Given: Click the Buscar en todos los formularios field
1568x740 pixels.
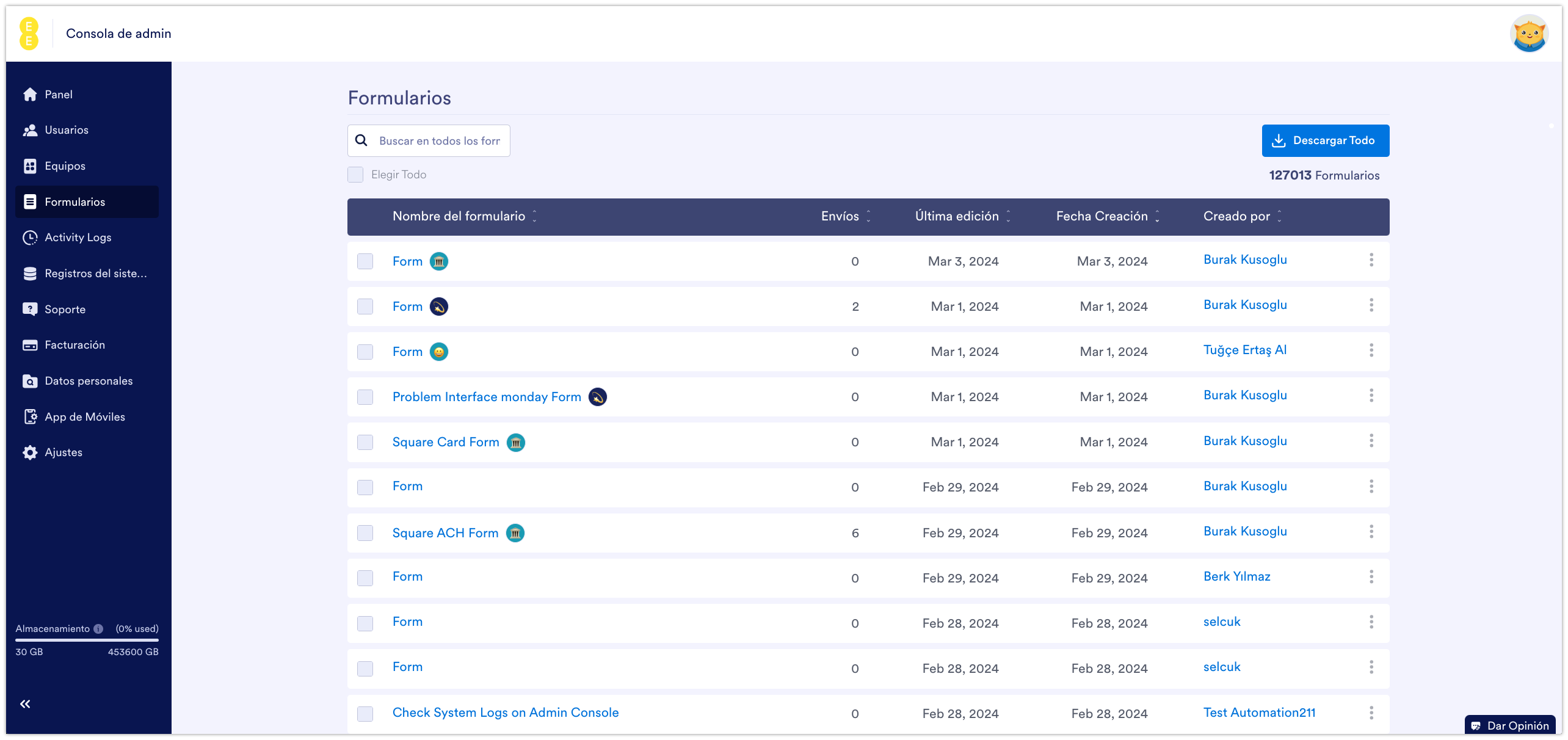Looking at the screenshot, I should coord(440,140).
